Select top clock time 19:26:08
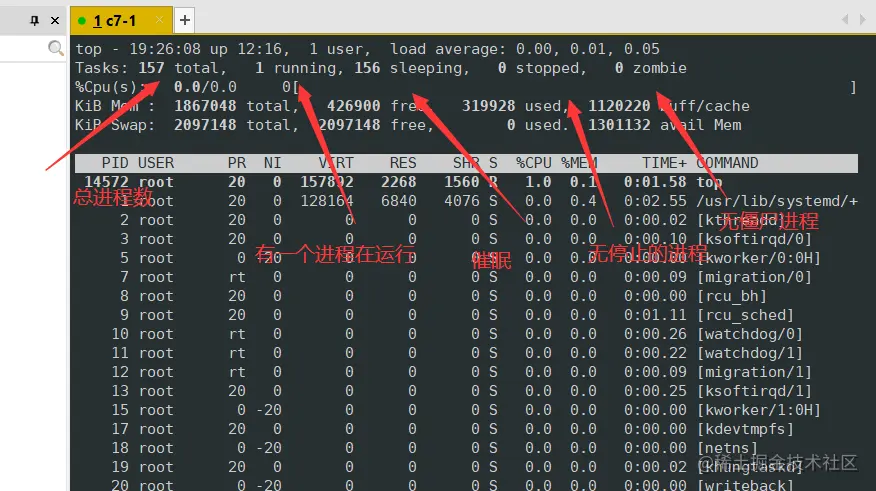This screenshot has width=876, height=491. coord(165,49)
